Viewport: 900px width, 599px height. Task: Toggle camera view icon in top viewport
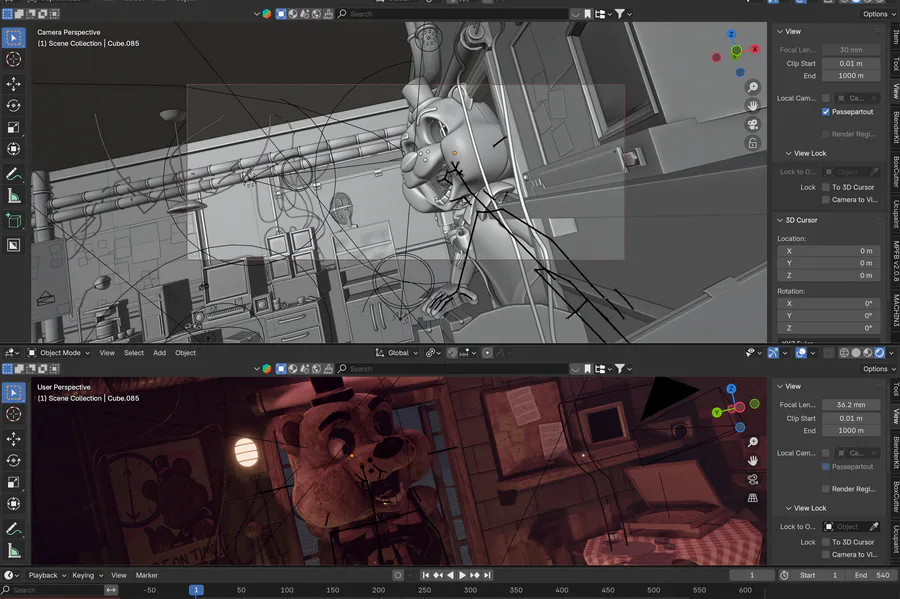click(752, 125)
